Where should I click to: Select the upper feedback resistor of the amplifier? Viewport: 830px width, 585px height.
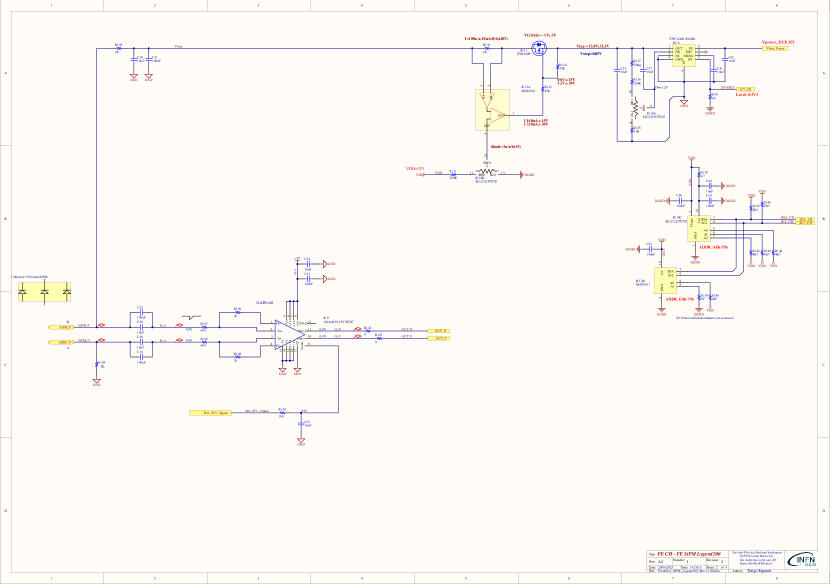coord(238,312)
